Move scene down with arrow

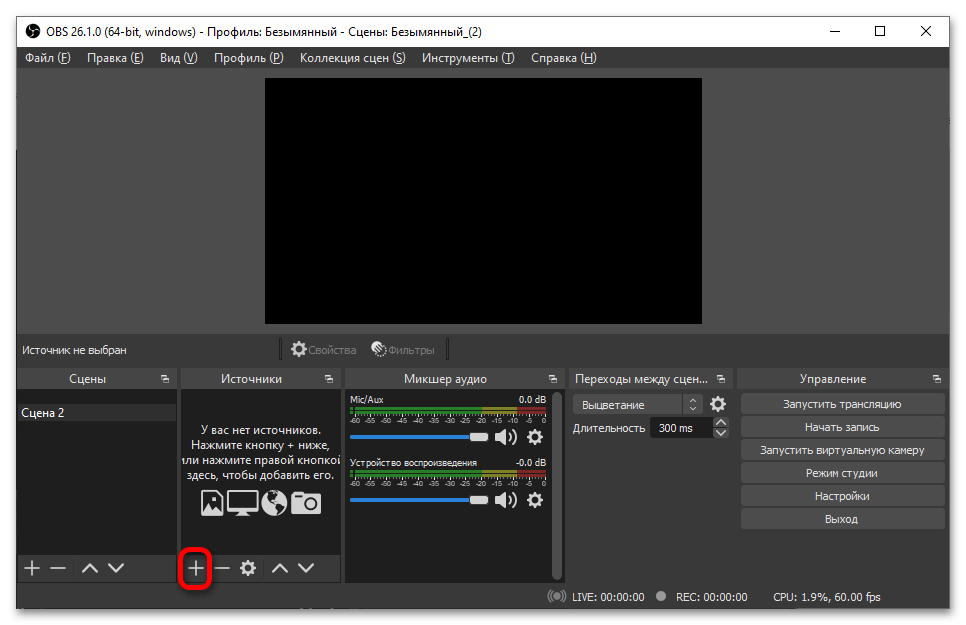(x=116, y=568)
